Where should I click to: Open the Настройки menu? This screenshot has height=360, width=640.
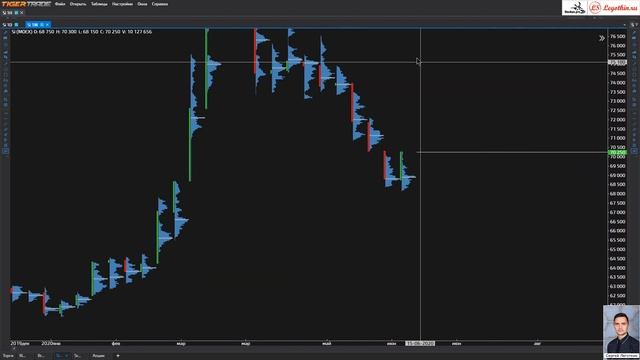[122, 4]
